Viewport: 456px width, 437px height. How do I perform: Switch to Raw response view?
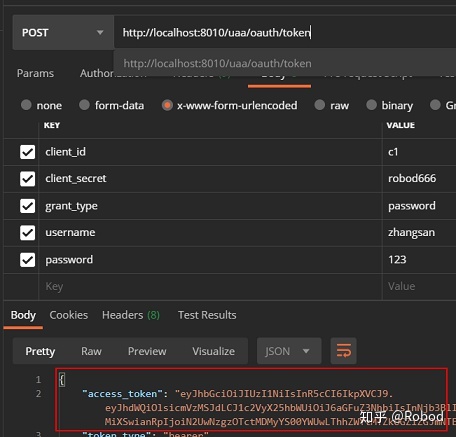(91, 351)
